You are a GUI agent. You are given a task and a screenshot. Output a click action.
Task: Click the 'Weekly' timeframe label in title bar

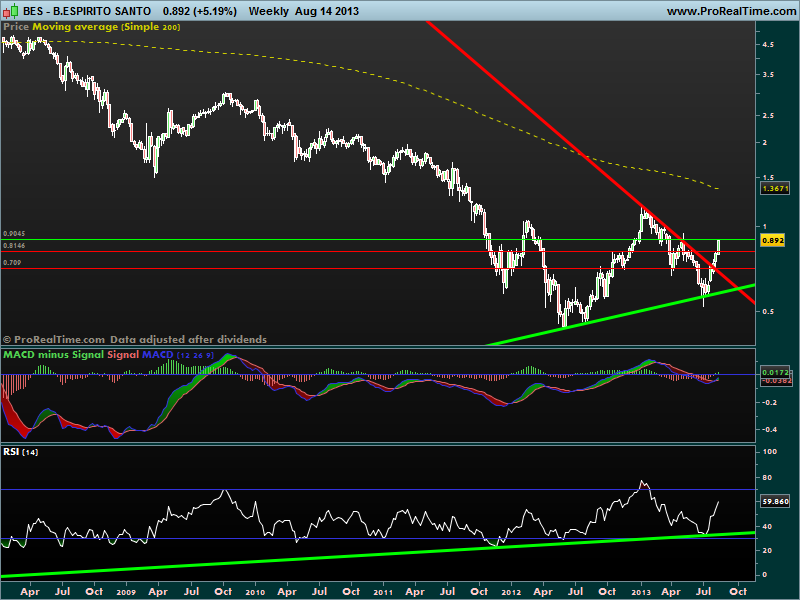tap(269, 11)
